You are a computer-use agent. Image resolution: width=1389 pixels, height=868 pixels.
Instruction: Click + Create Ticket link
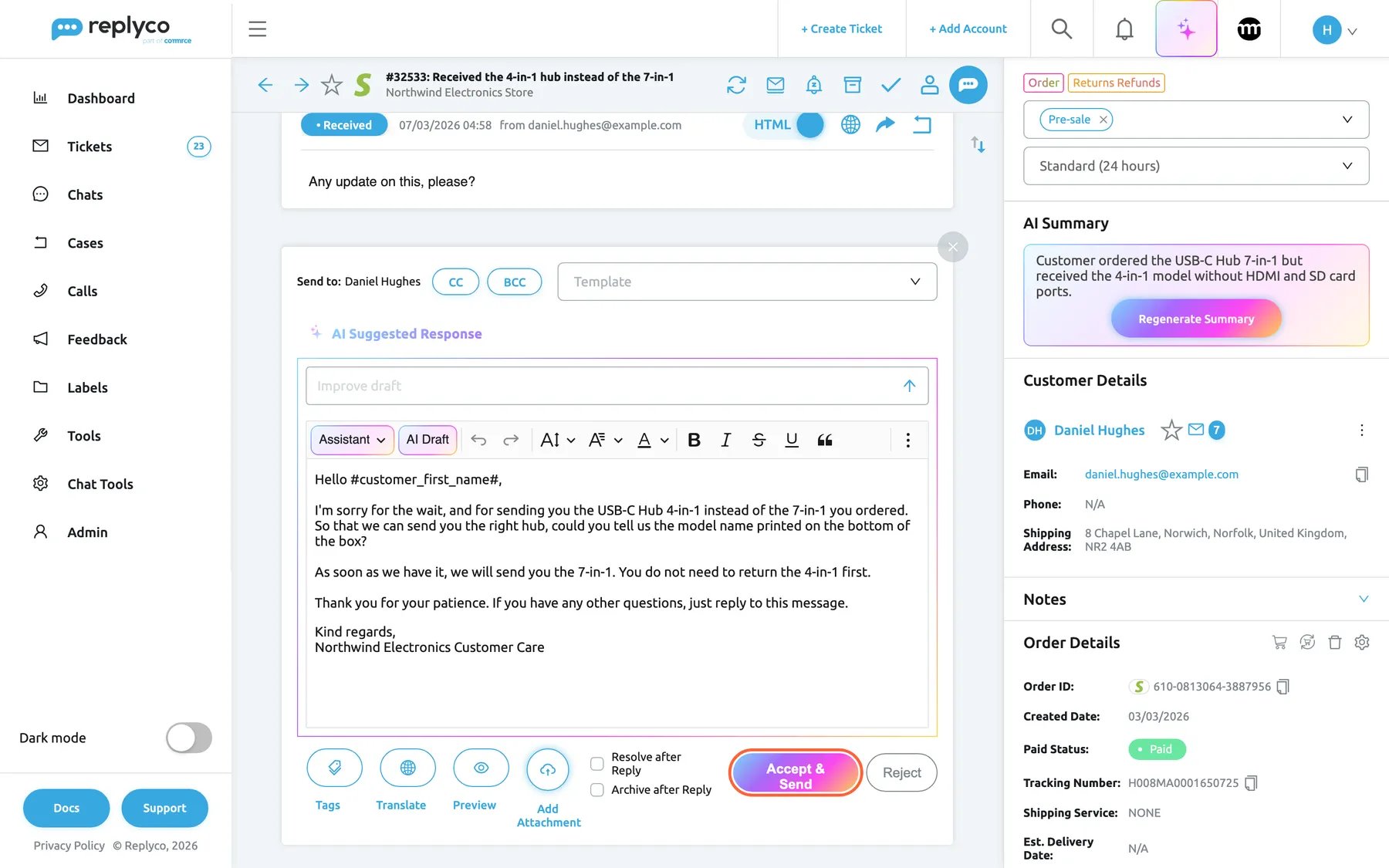pos(841,29)
